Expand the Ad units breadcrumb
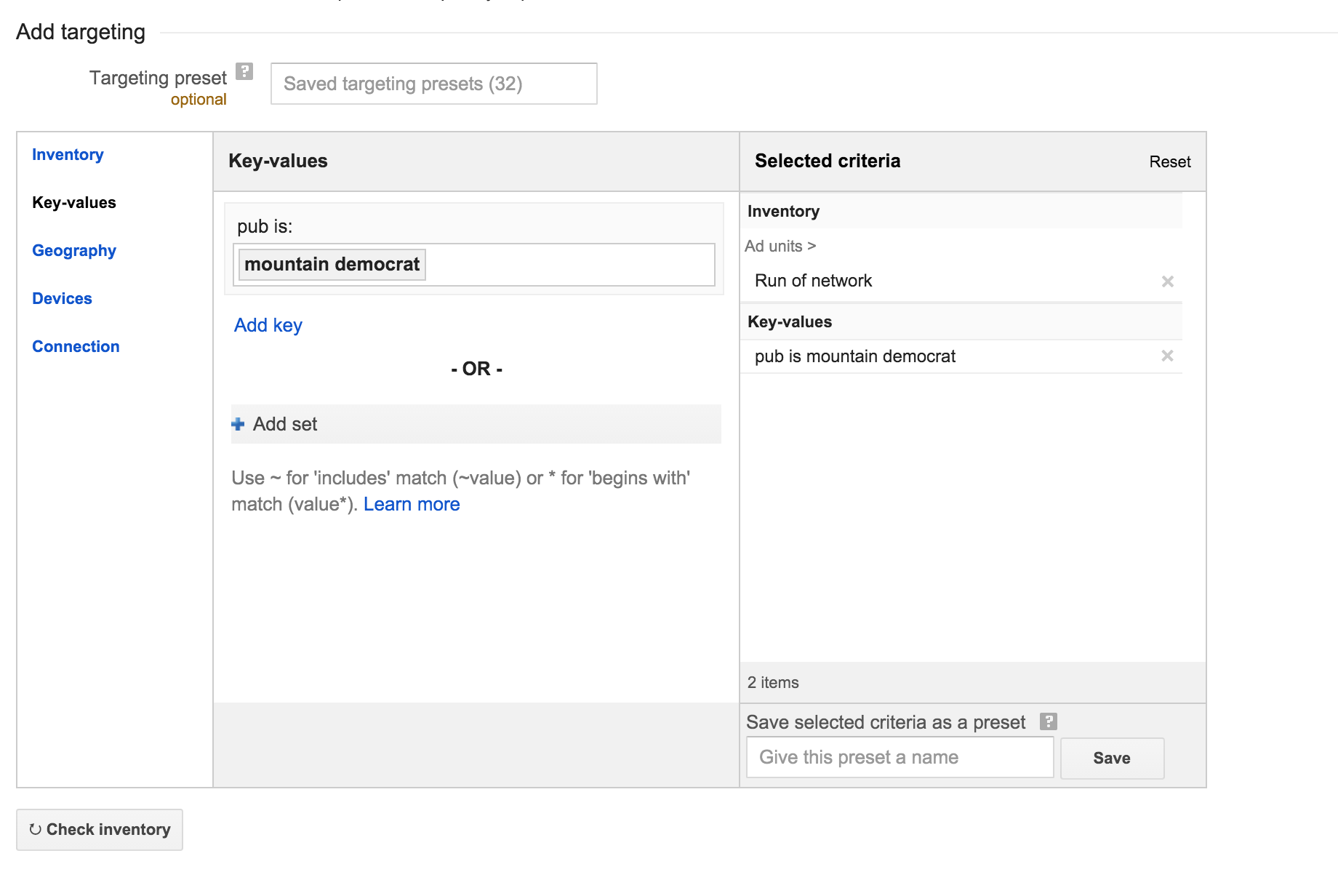The width and height of the screenshot is (1338, 896). [780, 247]
